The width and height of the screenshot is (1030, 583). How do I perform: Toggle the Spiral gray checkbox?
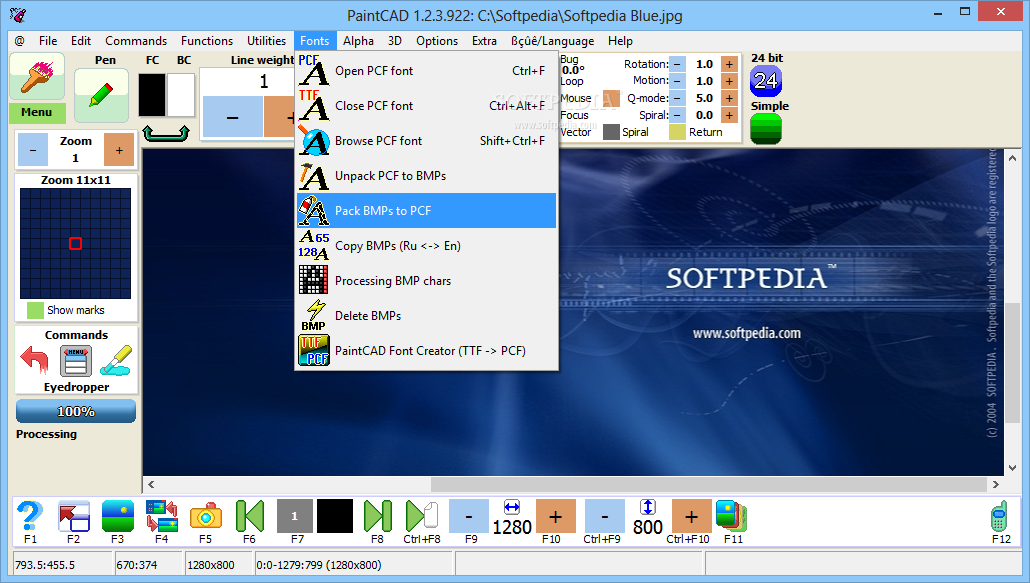[611, 132]
